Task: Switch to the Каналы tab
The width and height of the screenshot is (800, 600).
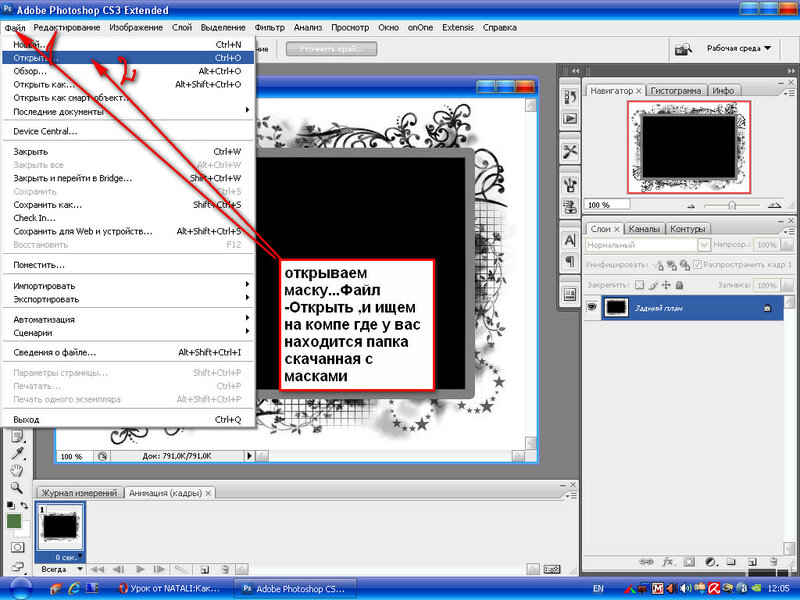Action: 644,229
